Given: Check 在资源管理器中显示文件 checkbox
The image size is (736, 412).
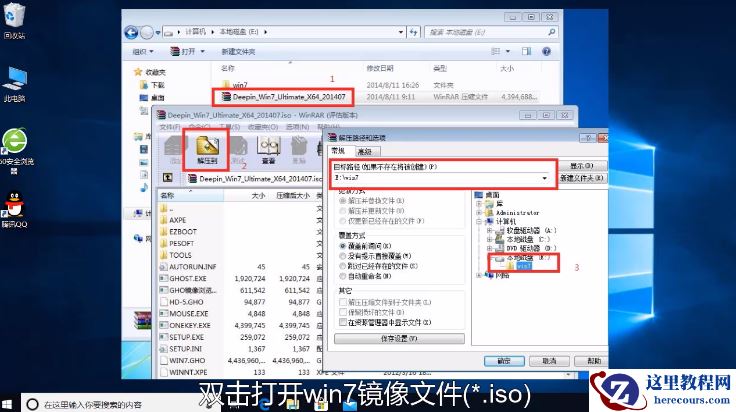Looking at the screenshot, I should pyautogui.click(x=343, y=322).
